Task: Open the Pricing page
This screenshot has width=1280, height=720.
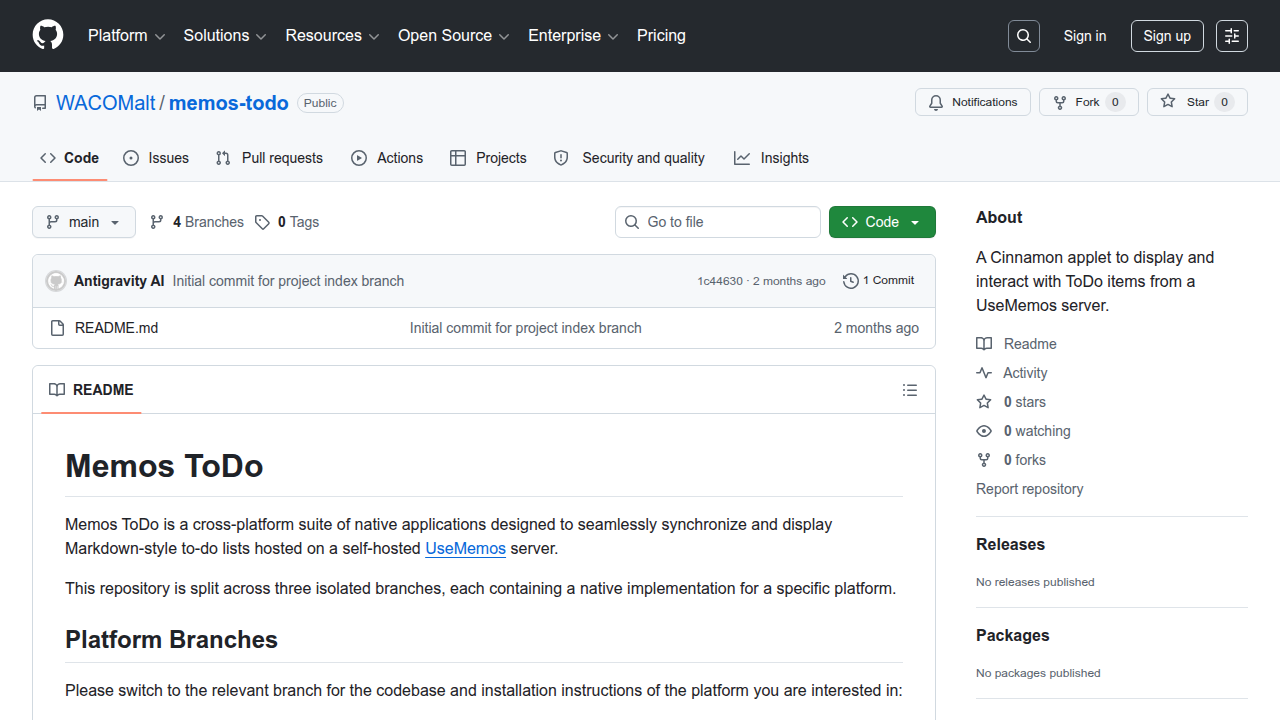Action: [x=661, y=36]
